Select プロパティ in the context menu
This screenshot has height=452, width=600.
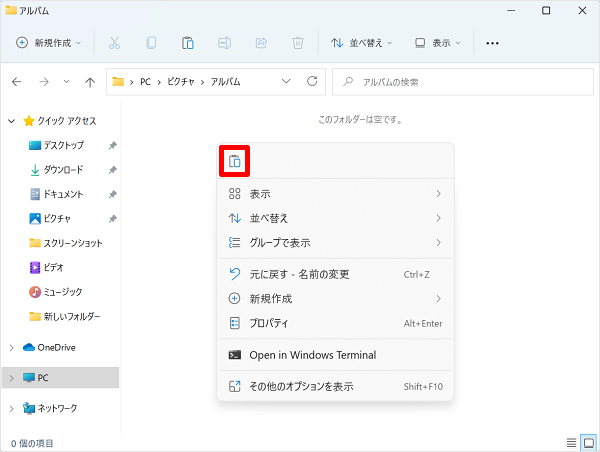tap(269, 323)
